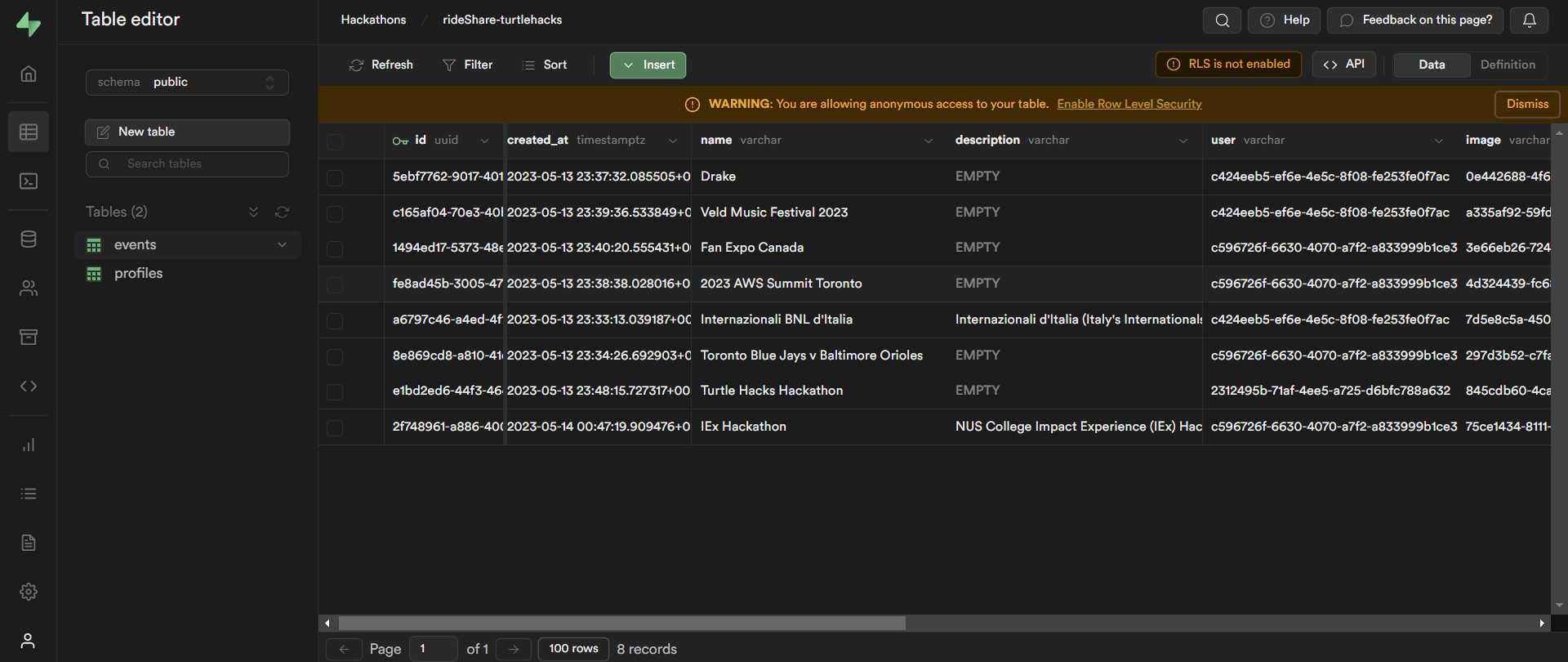Open the id column menu chevron
The image size is (1568, 662).
(484, 141)
